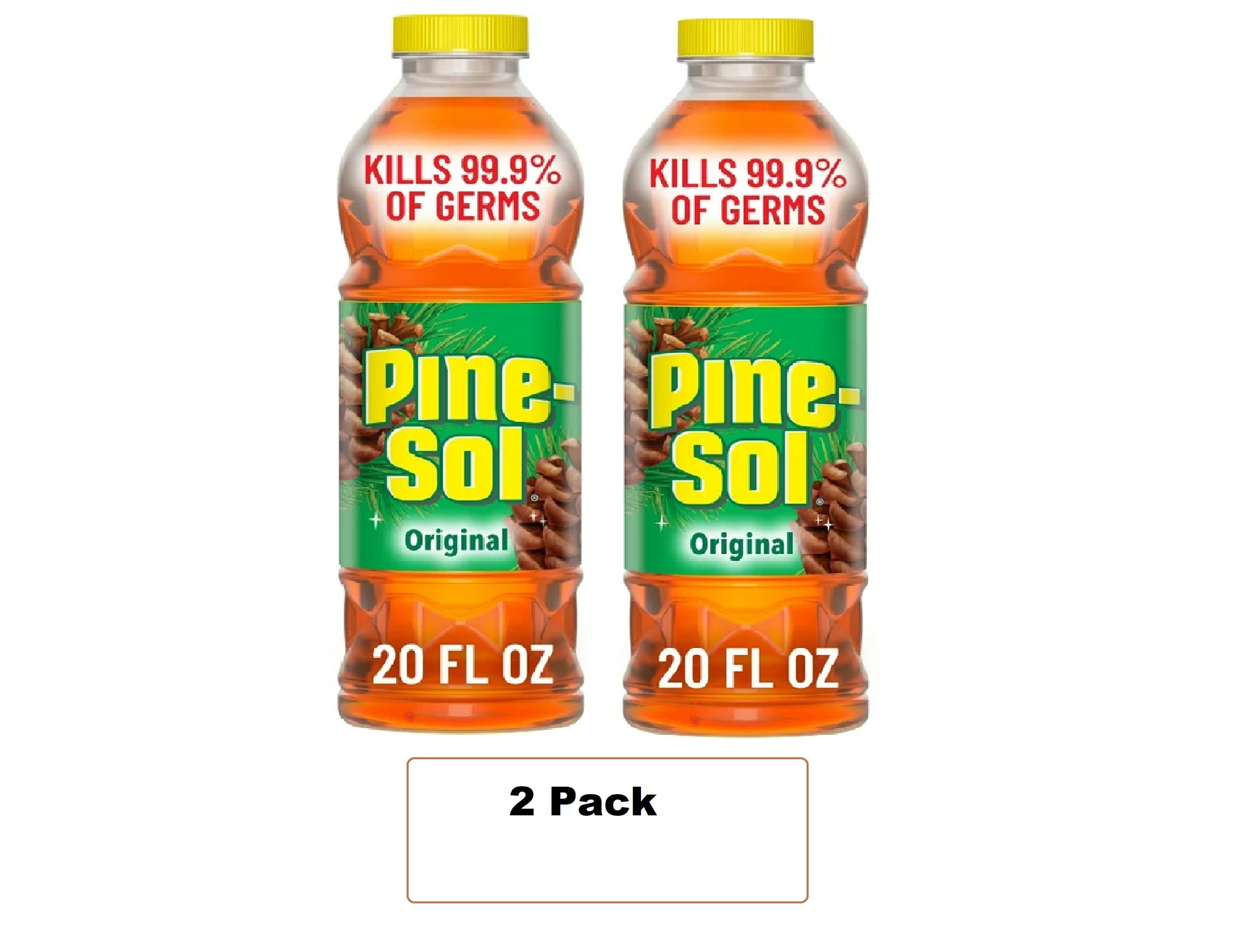This screenshot has width=1236, height=952.
Task: Click the left bottle's yellow cap
Action: click(460, 36)
